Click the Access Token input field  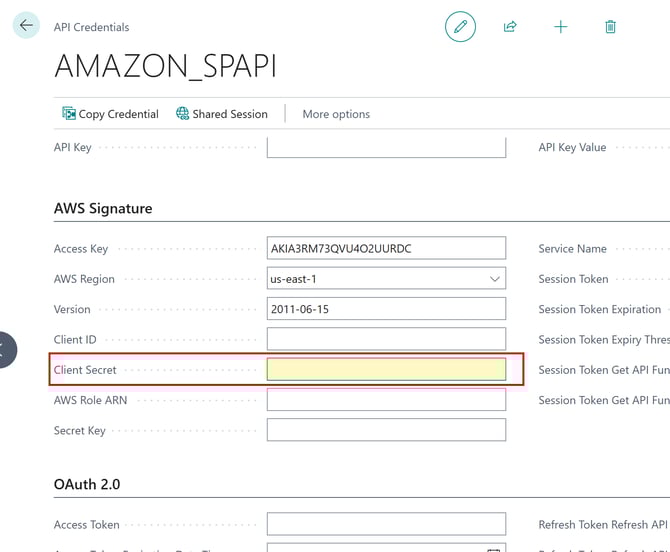386,524
